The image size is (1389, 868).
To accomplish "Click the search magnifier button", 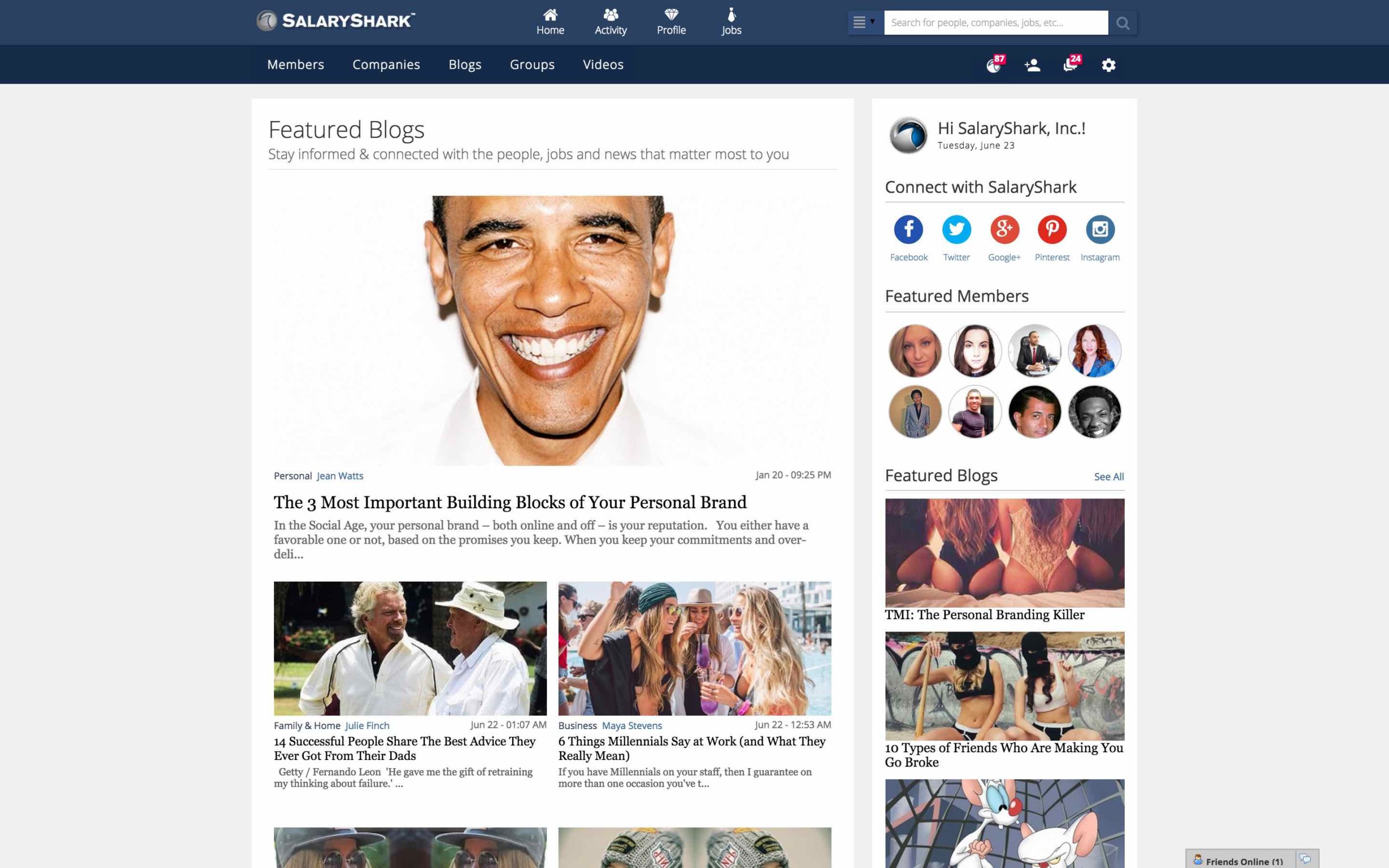I will coord(1123,23).
